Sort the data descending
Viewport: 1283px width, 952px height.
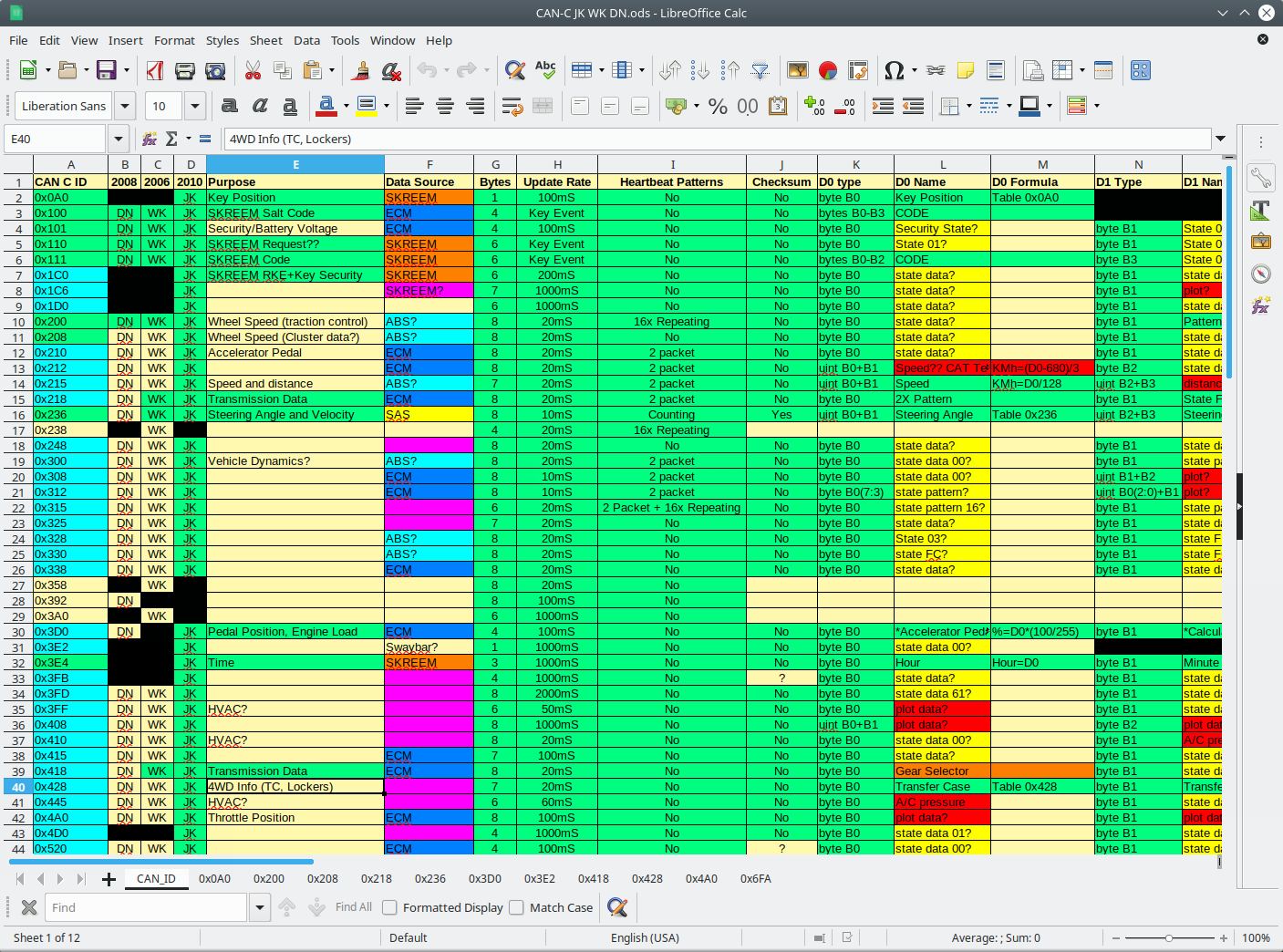pos(730,70)
